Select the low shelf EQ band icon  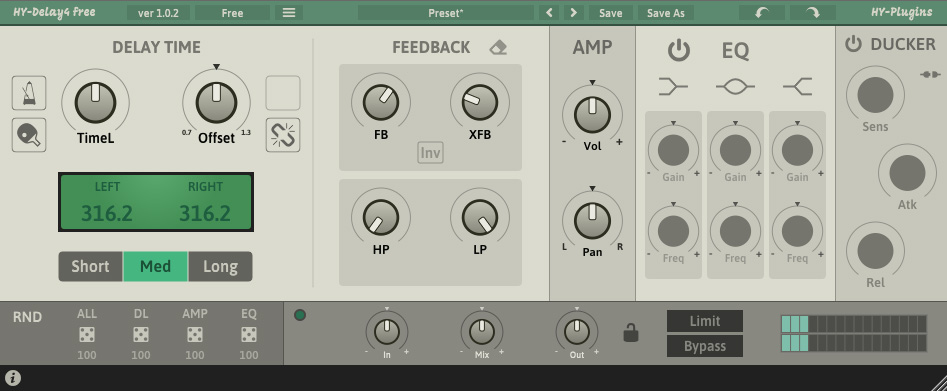(673, 87)
